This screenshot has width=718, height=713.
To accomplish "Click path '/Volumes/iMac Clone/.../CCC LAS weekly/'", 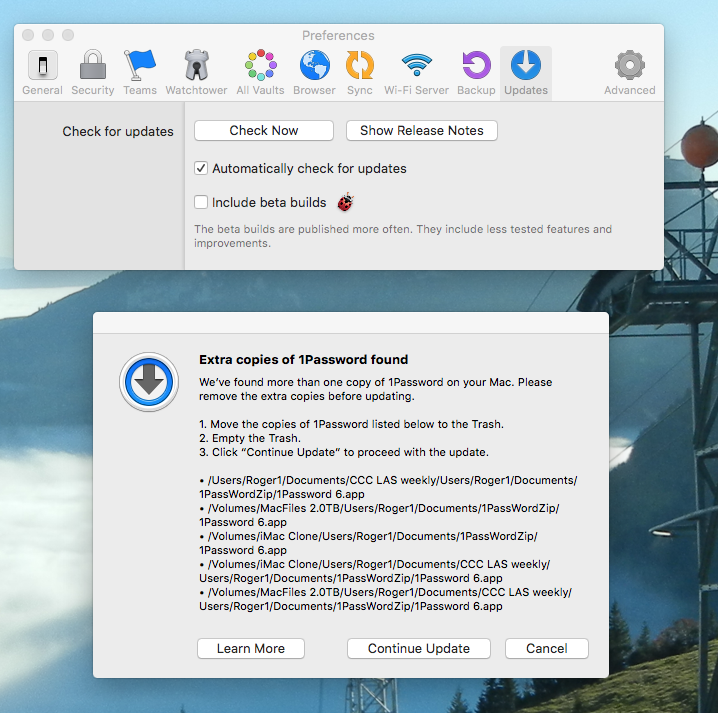I will [375, 571].
